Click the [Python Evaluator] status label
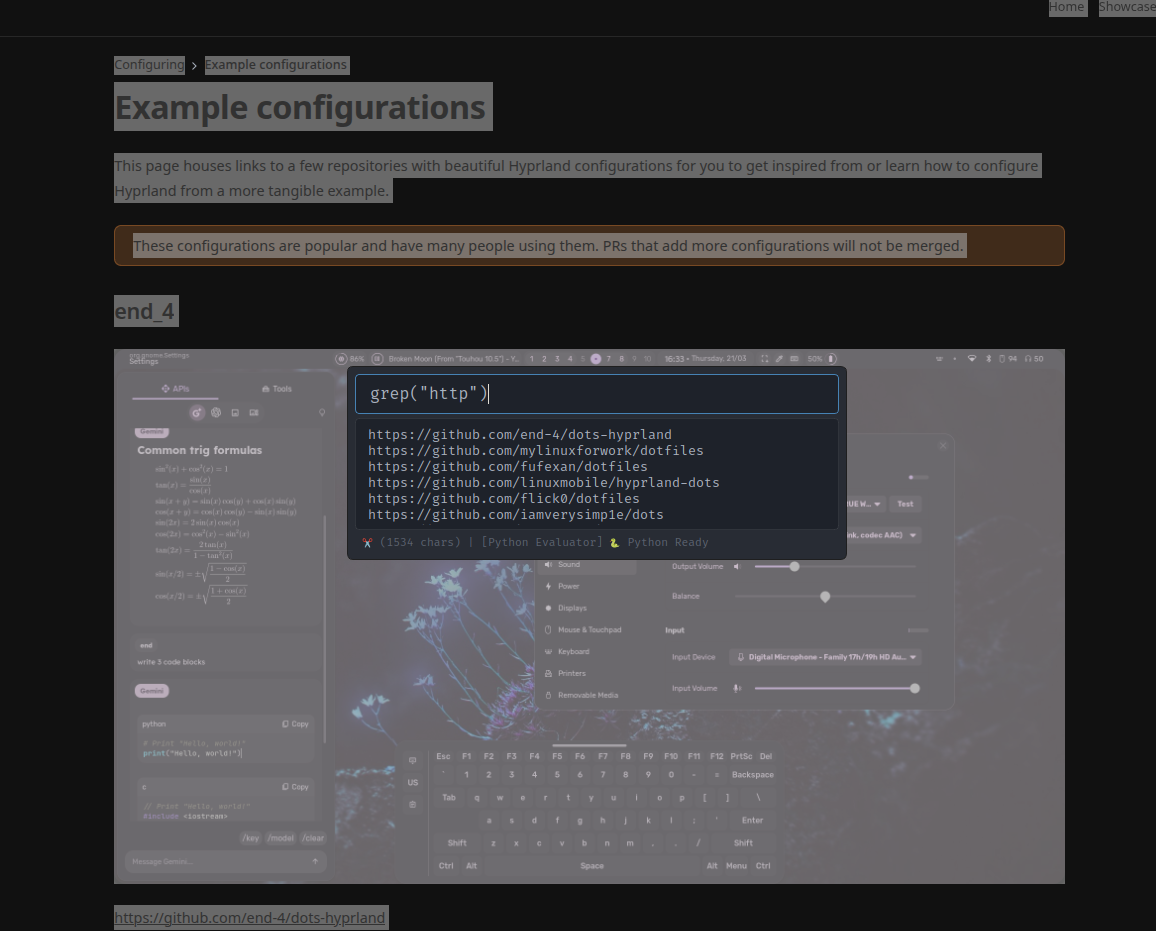The height and width of the screenshot is (931, 1156). pyautogui.click(x=542, y=543)
